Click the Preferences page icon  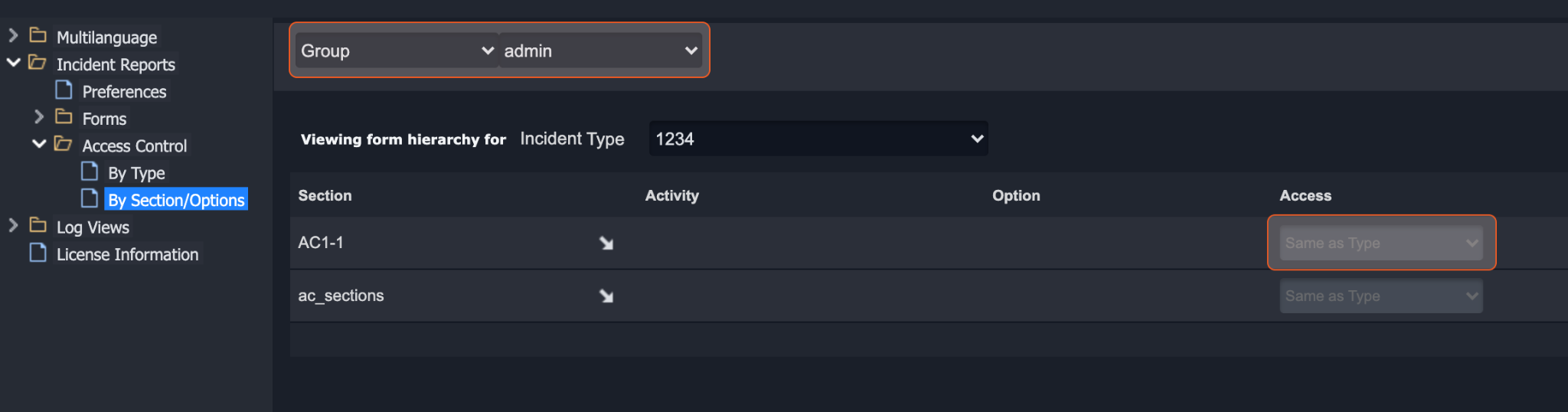(64, 90)
